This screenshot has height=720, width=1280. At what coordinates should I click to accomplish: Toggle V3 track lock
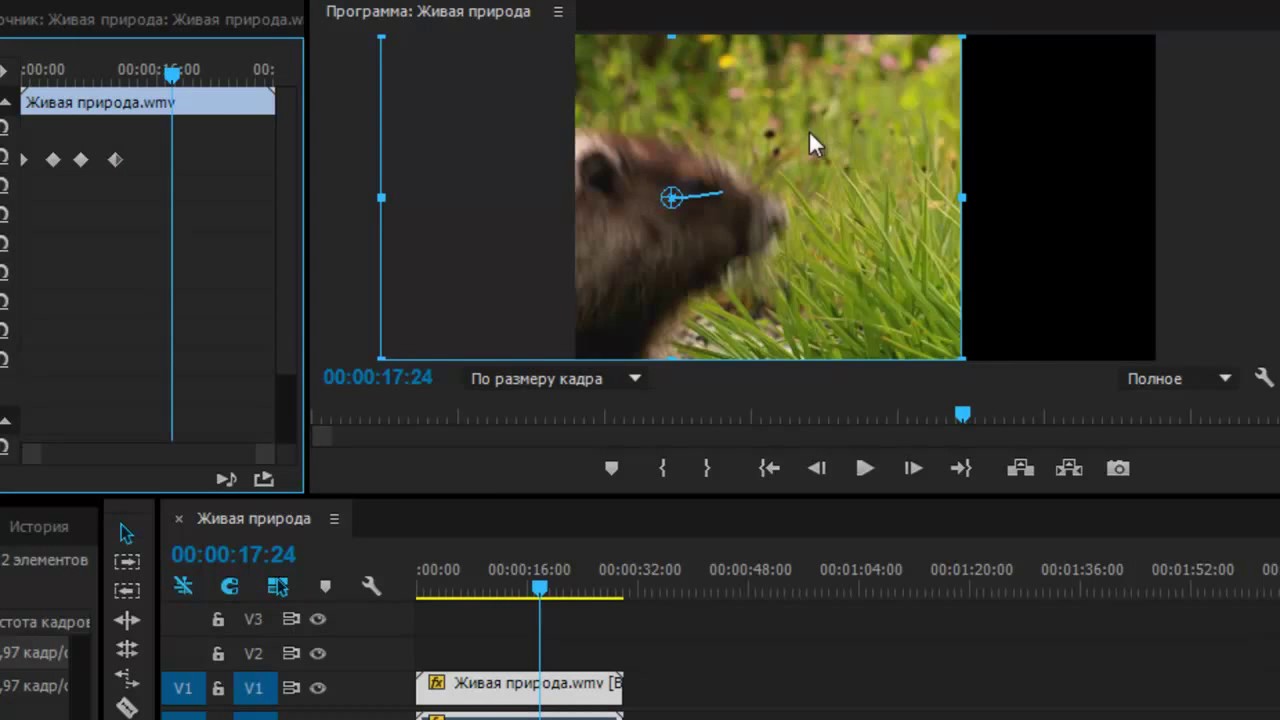[218, 620]
